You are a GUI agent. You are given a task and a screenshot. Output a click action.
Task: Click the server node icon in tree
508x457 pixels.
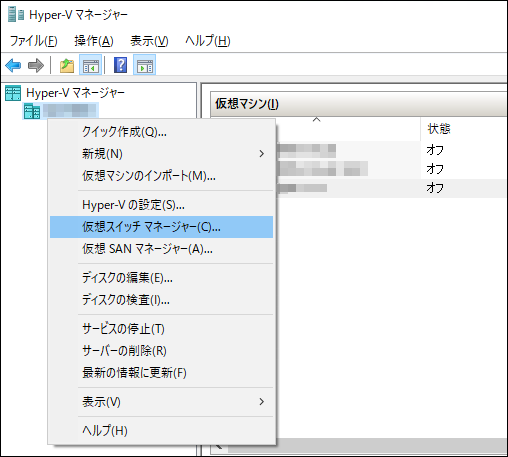pos(32,111)
